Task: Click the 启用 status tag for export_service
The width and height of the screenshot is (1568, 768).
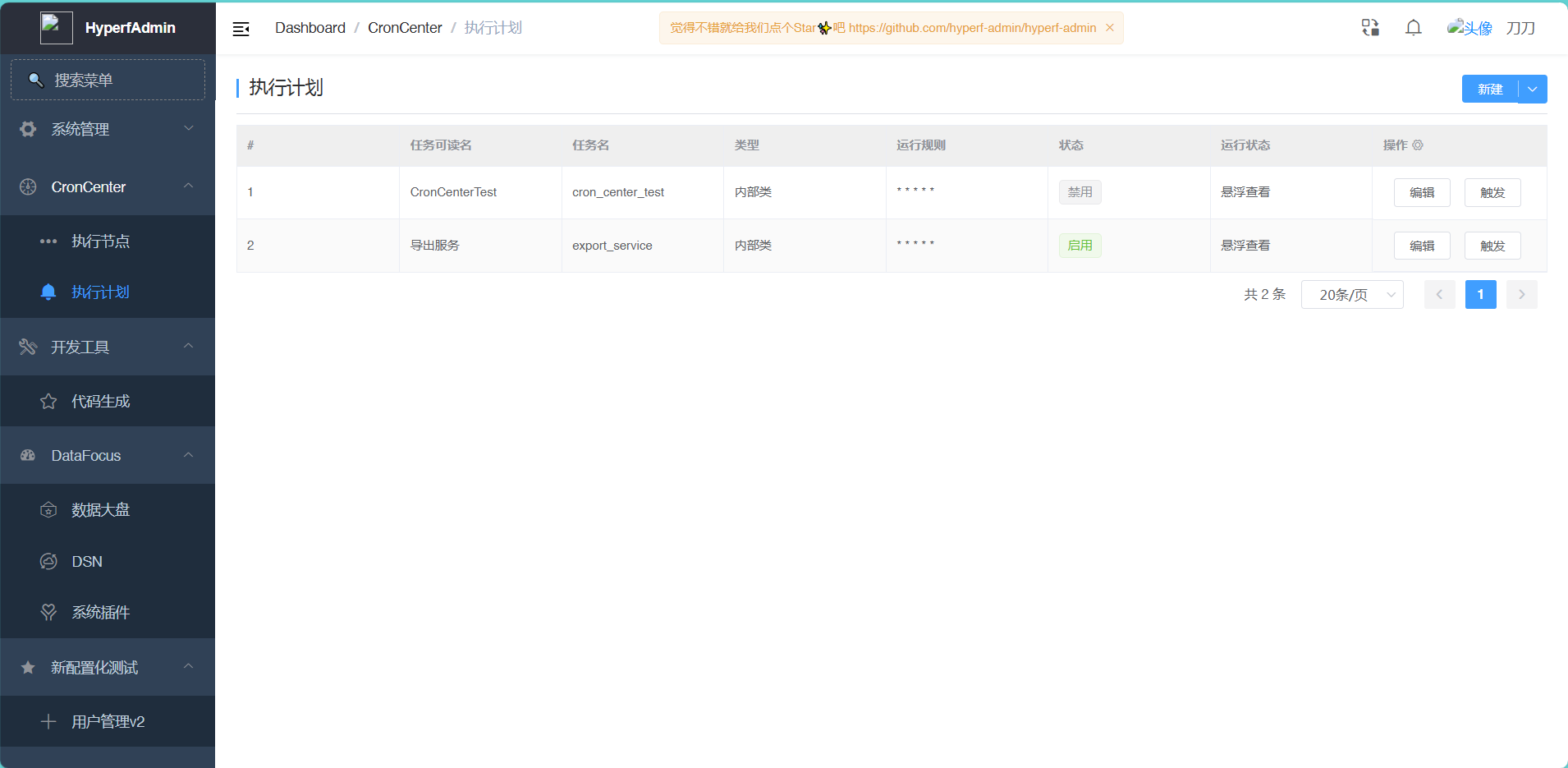Action: coord(1080,245)
